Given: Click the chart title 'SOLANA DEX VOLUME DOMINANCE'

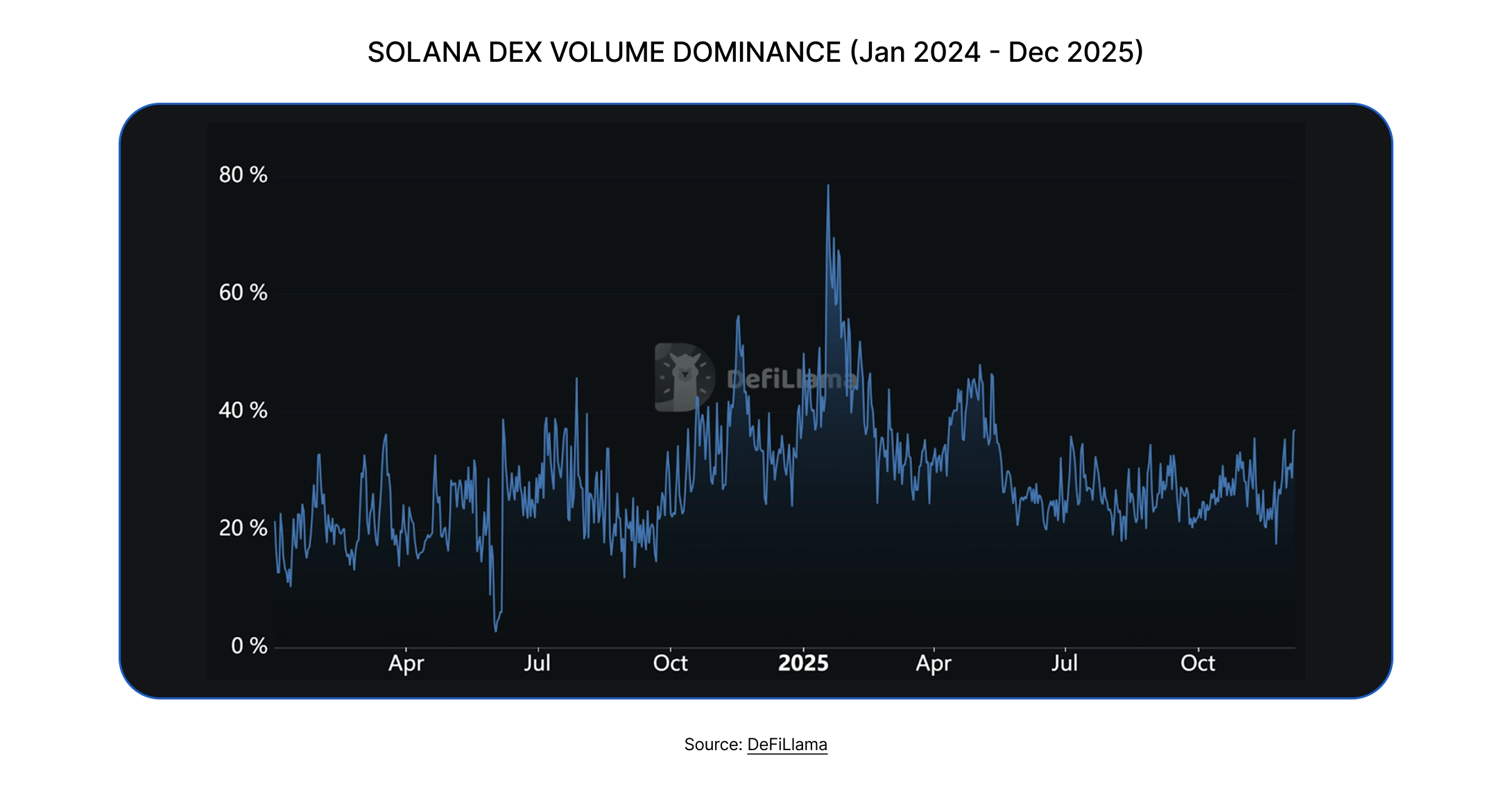Looking at the screenshot, I should [x=604, y=53].
